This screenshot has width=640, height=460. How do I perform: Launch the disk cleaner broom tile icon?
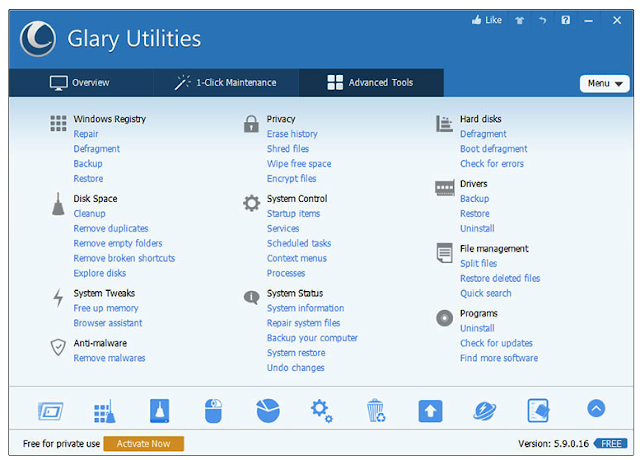159,411
